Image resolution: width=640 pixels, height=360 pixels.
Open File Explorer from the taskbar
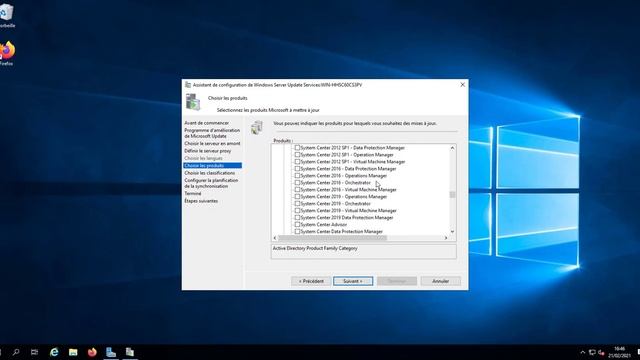coord(73,352)
